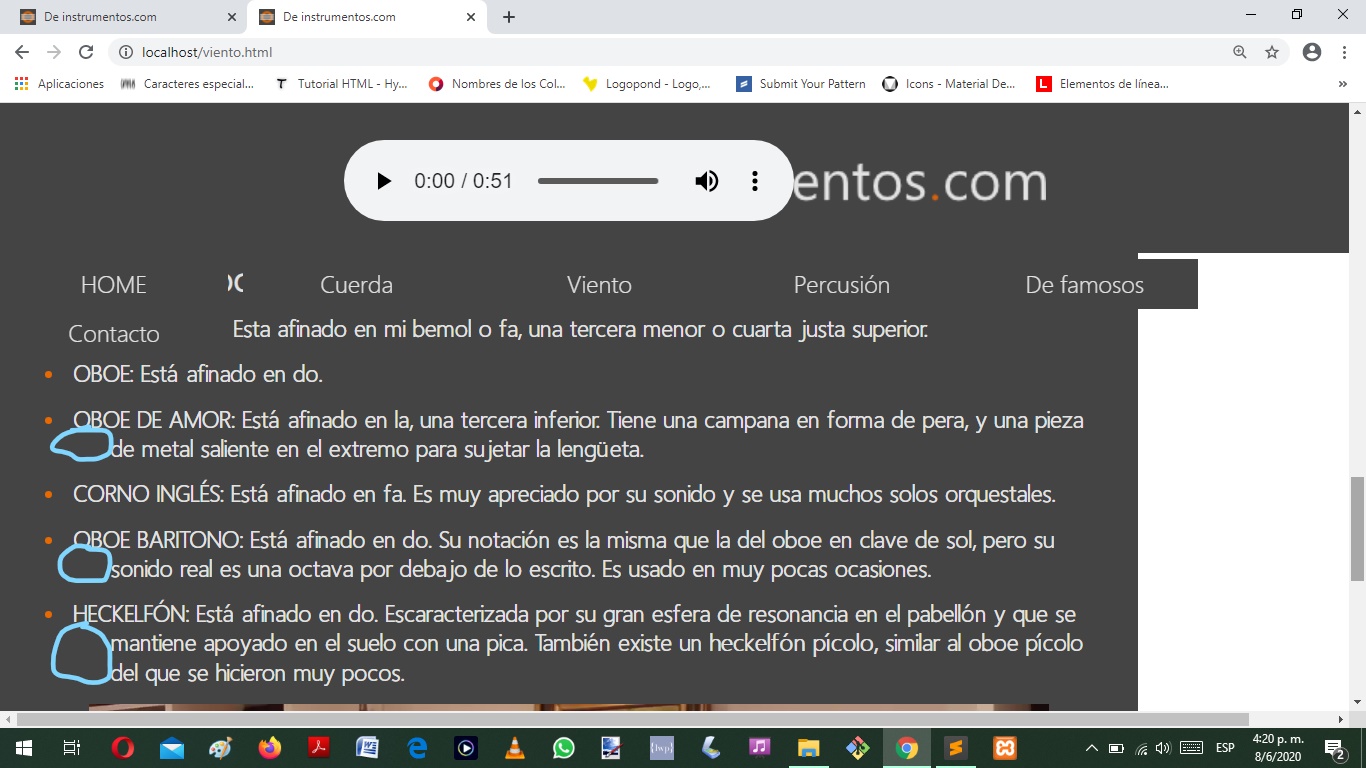Open audio player more options menu
Screen dimensions: 1366x768
(755, 181)
